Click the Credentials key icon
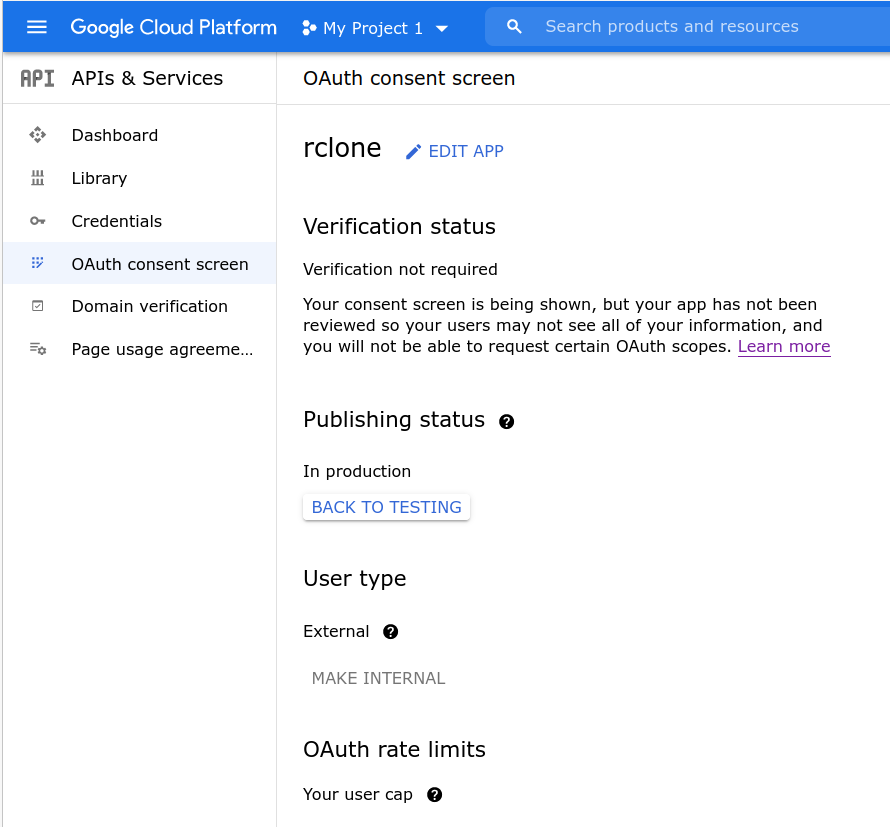 (38, 221)
